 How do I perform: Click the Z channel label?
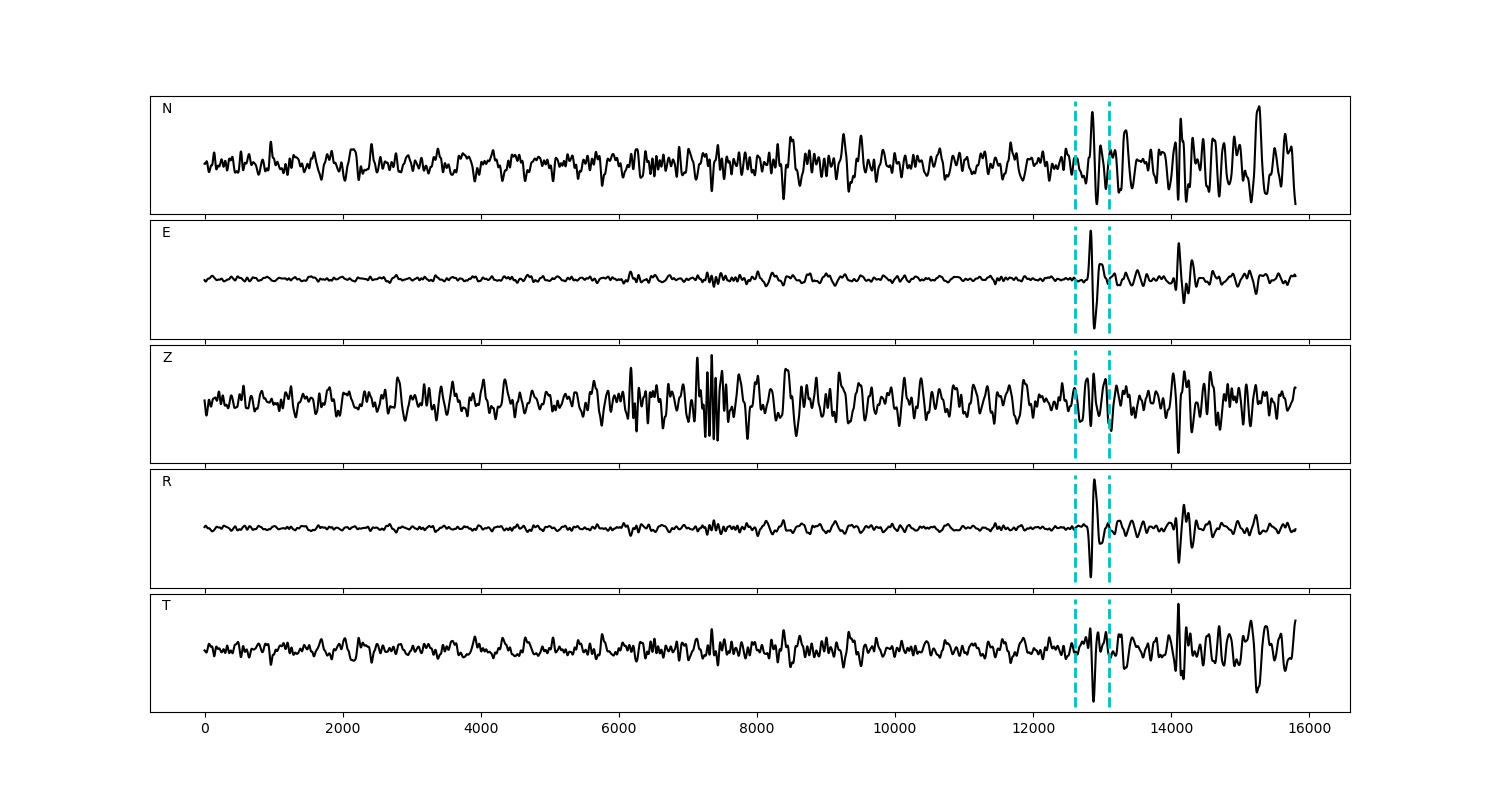coord(167,358)
